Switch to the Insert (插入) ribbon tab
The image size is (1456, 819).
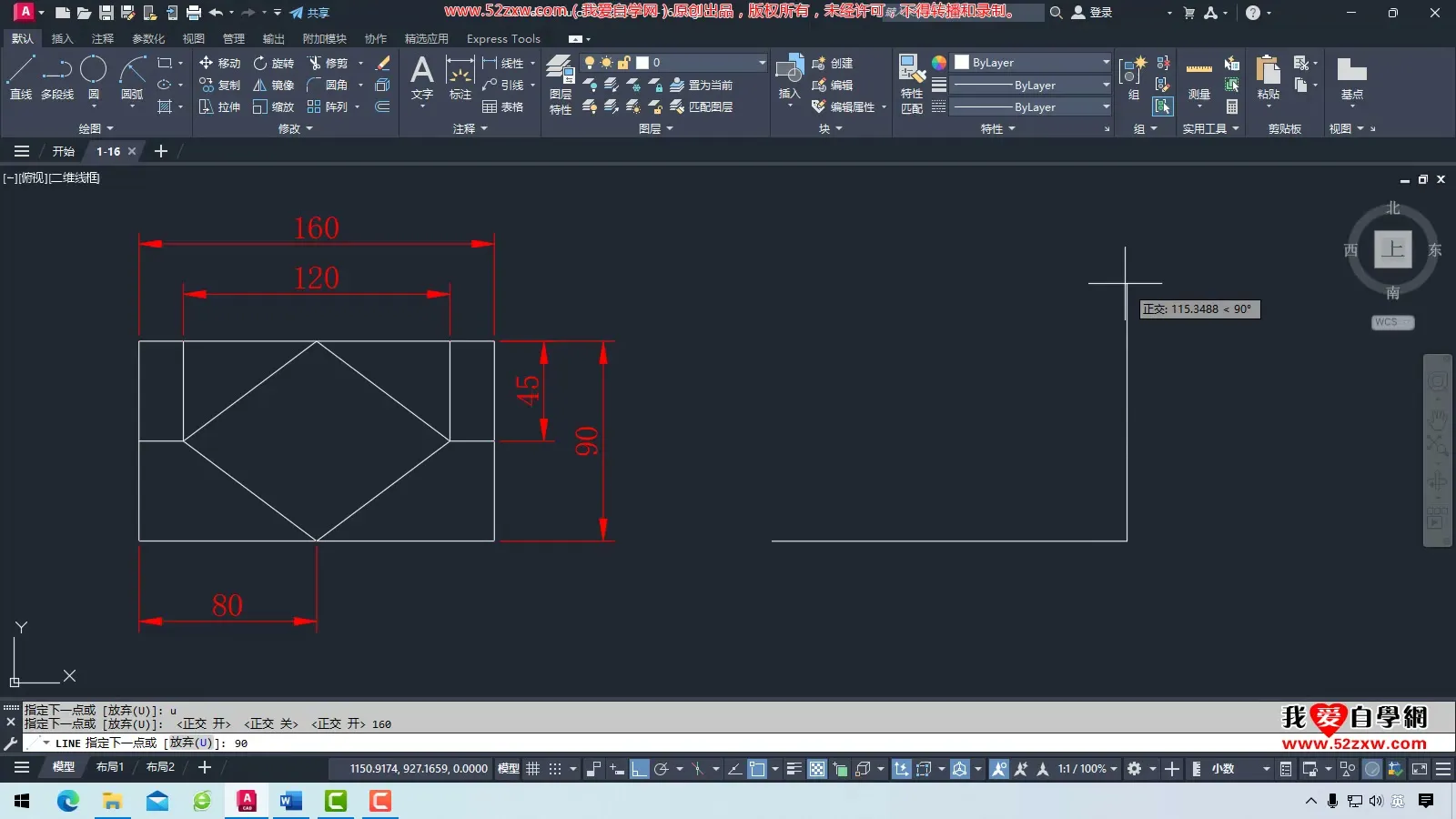coord(62,39)
